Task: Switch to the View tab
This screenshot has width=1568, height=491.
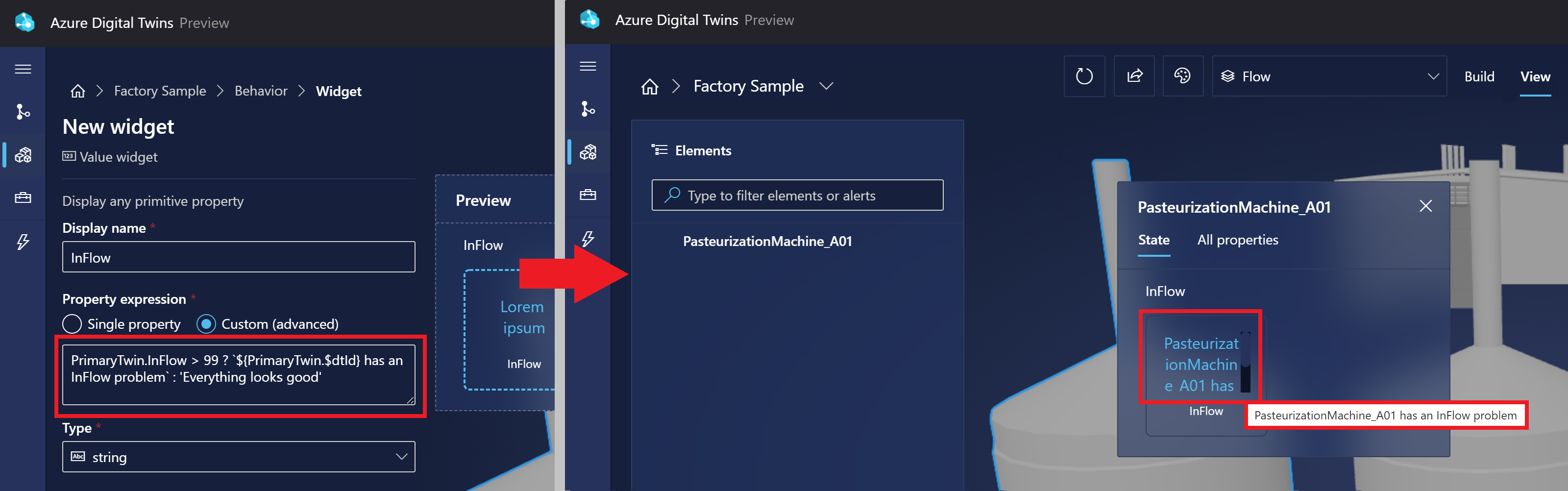Action: 1535,76
